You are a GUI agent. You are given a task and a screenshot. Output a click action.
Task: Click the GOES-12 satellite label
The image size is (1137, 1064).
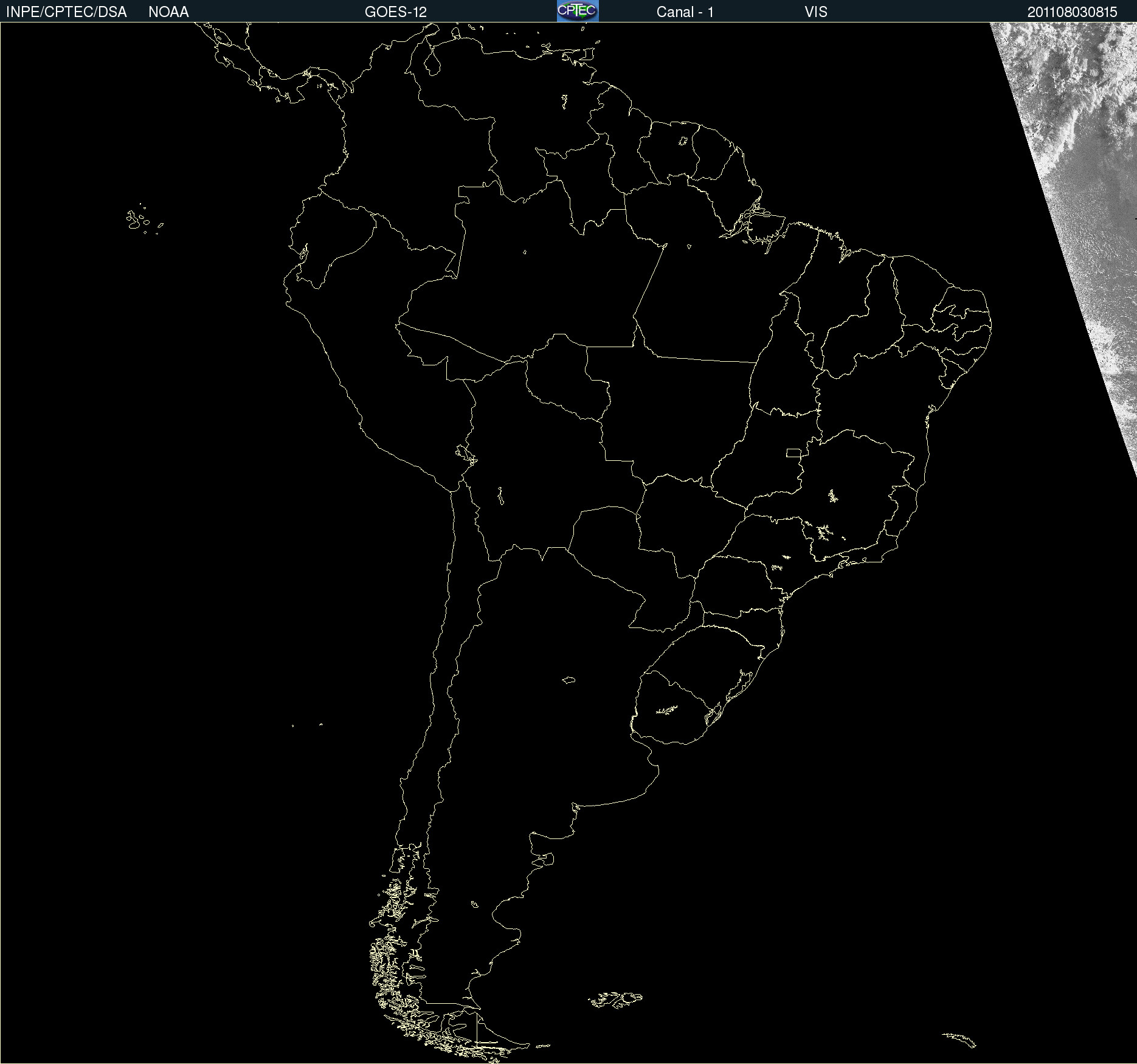coord(396,12)
